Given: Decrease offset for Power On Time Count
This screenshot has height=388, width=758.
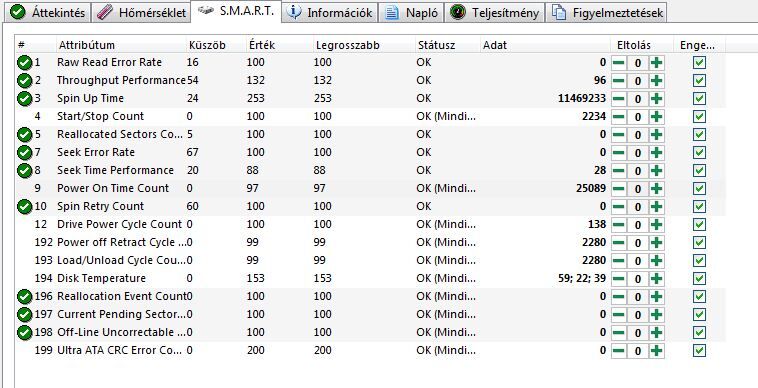Looking at the screenshot, I should click(x=619, y=188).
